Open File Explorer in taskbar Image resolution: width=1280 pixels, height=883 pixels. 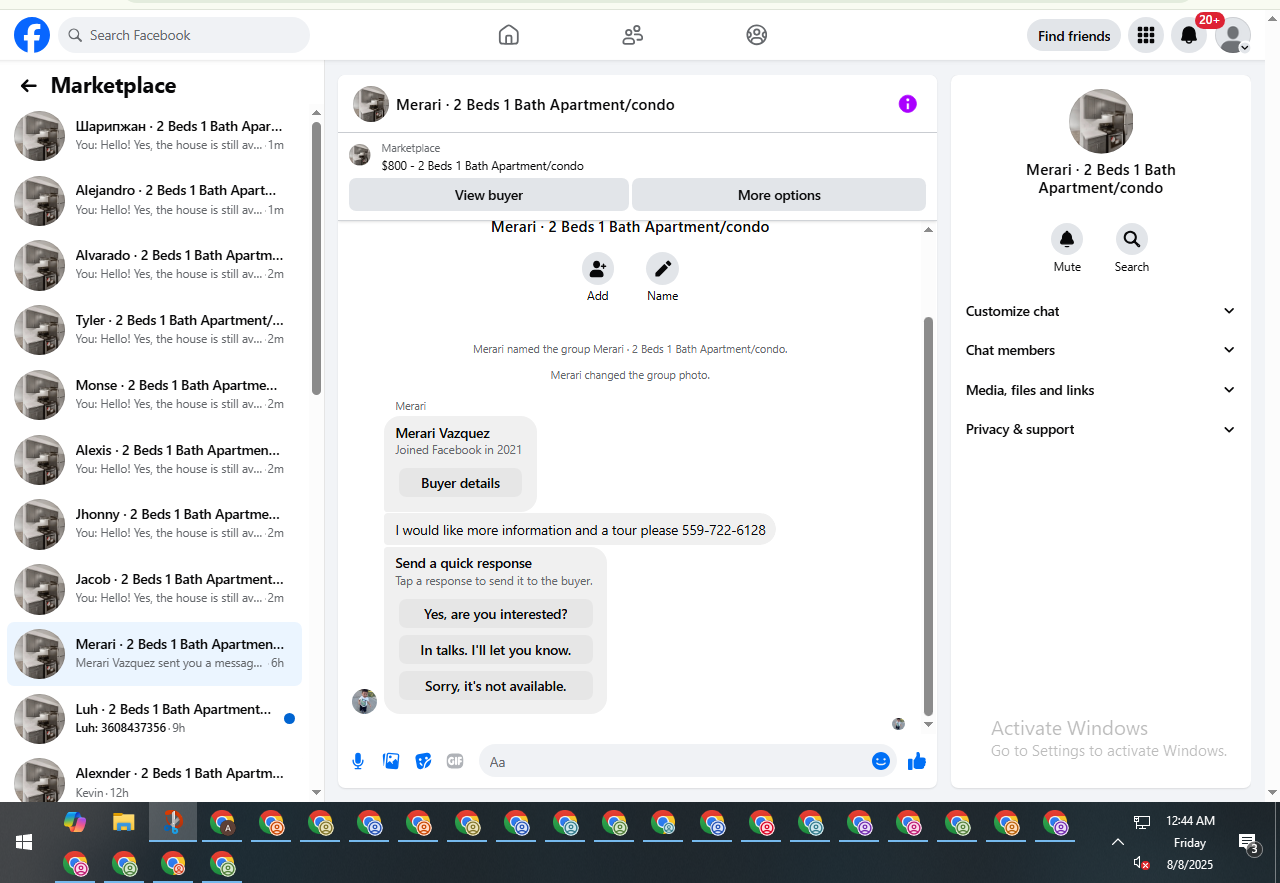pos(124,822)
